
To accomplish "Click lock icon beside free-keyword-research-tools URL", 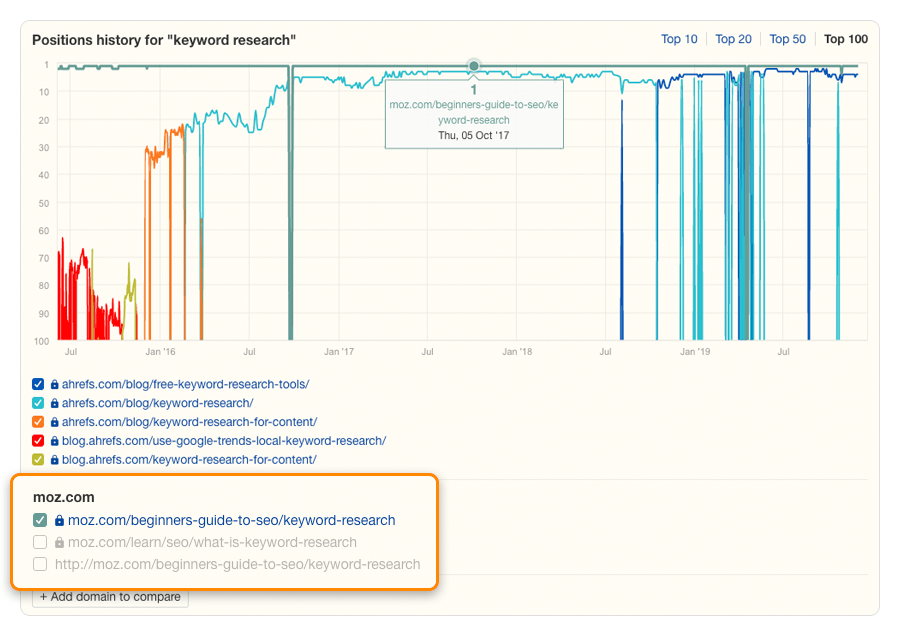I will (55, 384).
